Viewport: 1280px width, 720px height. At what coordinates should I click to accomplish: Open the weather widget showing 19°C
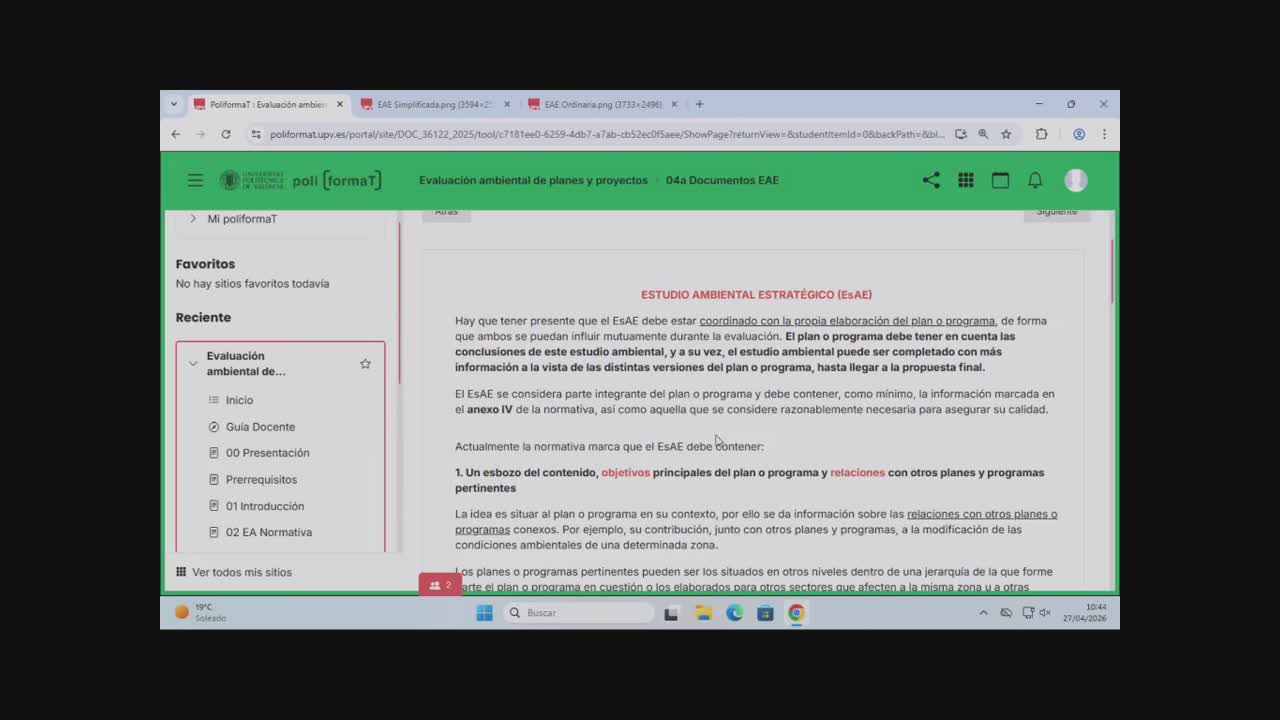pos(201,612)
